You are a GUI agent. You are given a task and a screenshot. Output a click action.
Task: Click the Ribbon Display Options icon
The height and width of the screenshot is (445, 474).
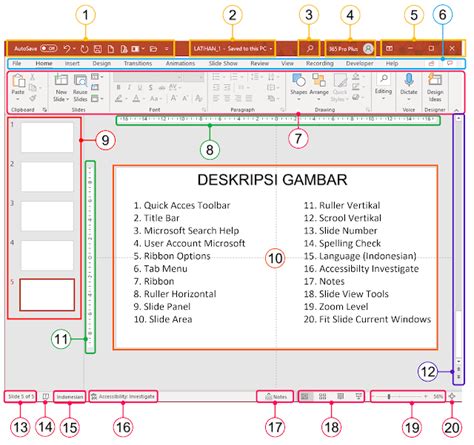click(x=389, y=49)
